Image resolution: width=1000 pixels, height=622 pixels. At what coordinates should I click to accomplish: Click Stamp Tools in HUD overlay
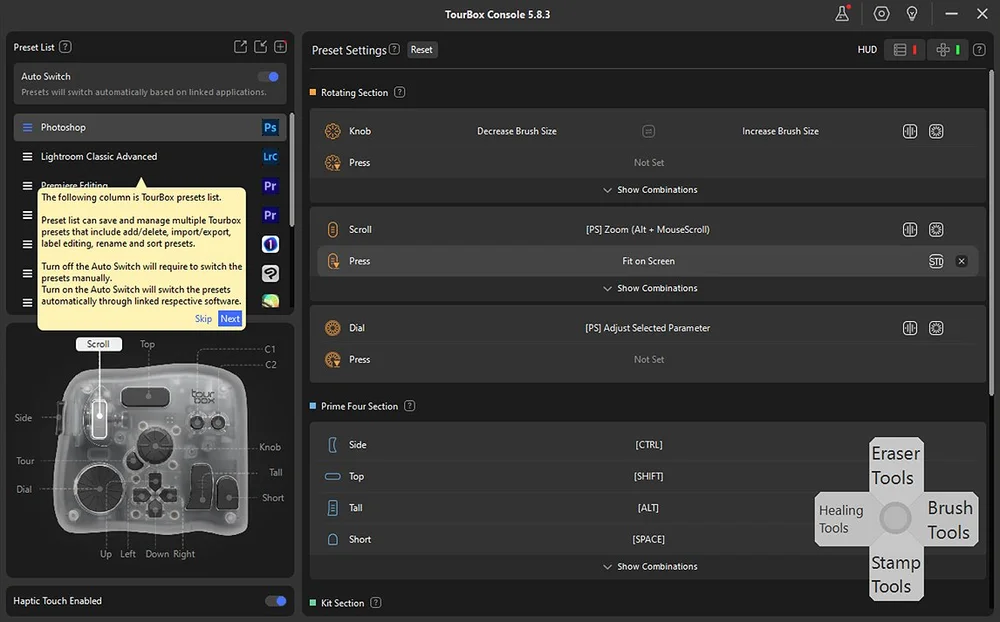[x=895, y=574]
